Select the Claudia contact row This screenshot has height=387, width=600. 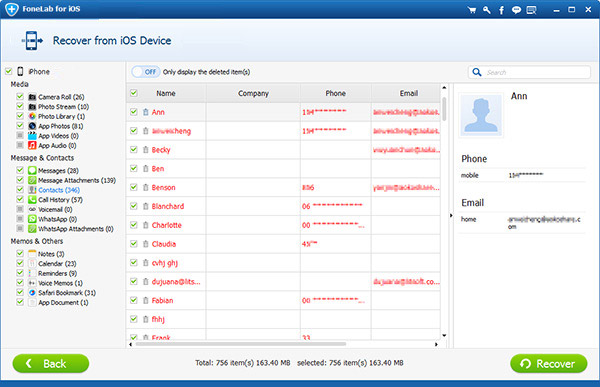[x=283, y=244]
